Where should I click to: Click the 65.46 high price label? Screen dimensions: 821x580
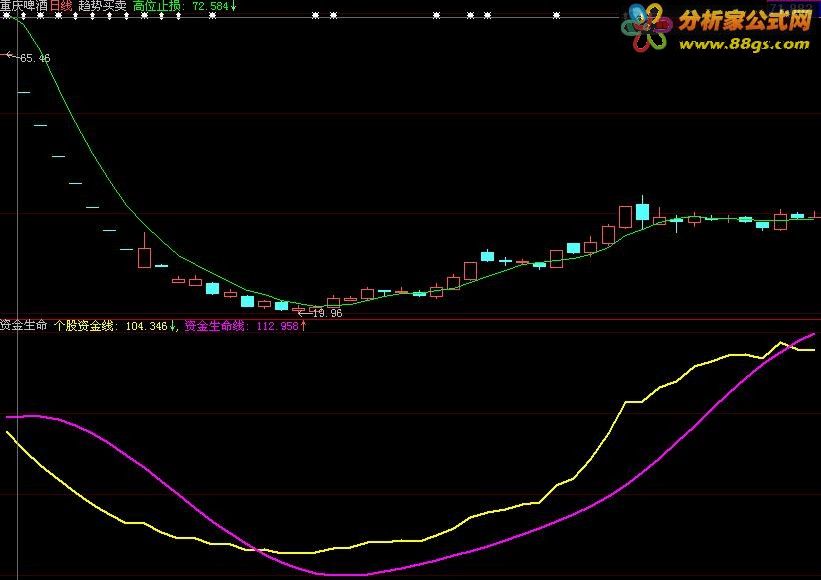click(x=35, y=58)
